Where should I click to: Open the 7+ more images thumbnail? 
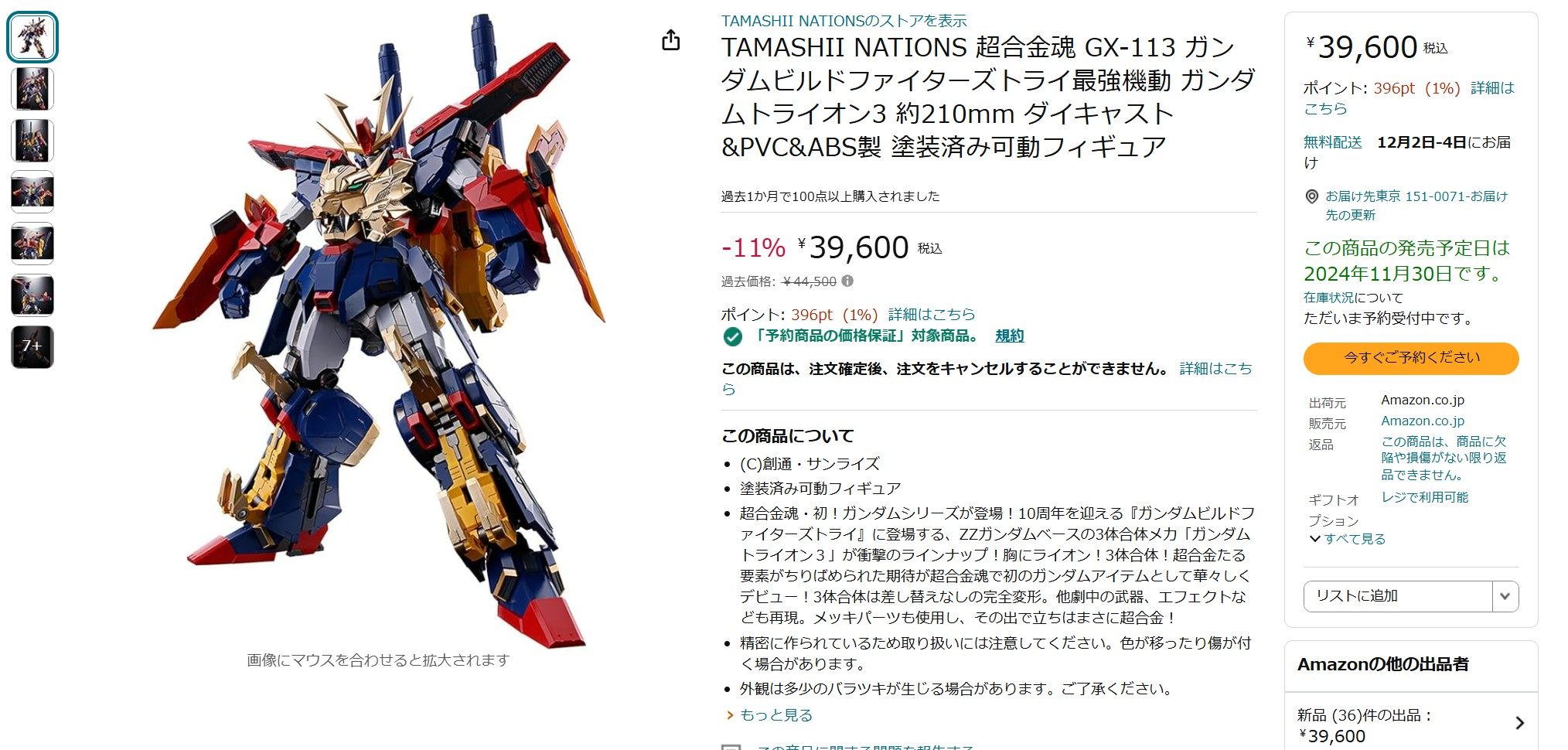click(x=32, y=347)
